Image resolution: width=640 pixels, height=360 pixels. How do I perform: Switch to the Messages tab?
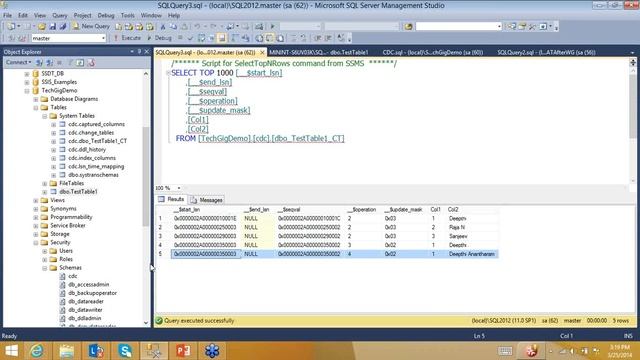207,200
